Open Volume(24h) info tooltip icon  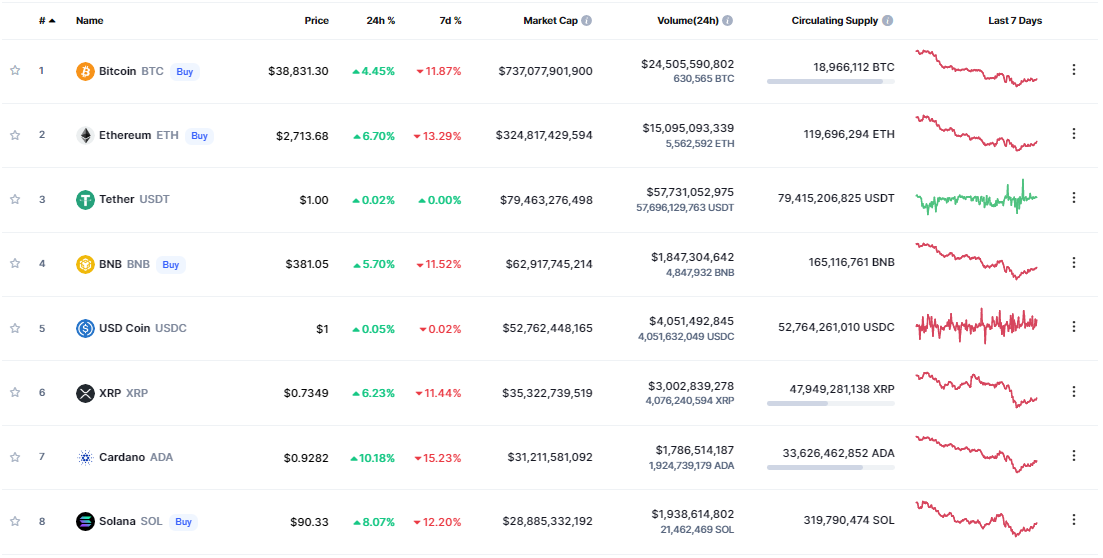[x=727, y=20]
